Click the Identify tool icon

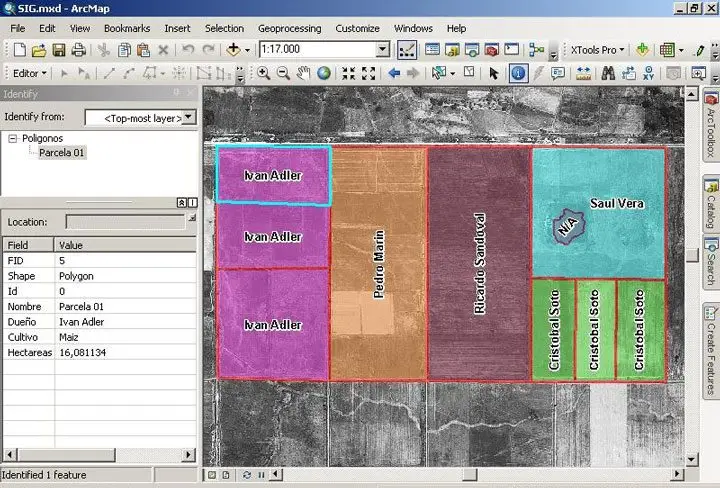tap(519, 73)
